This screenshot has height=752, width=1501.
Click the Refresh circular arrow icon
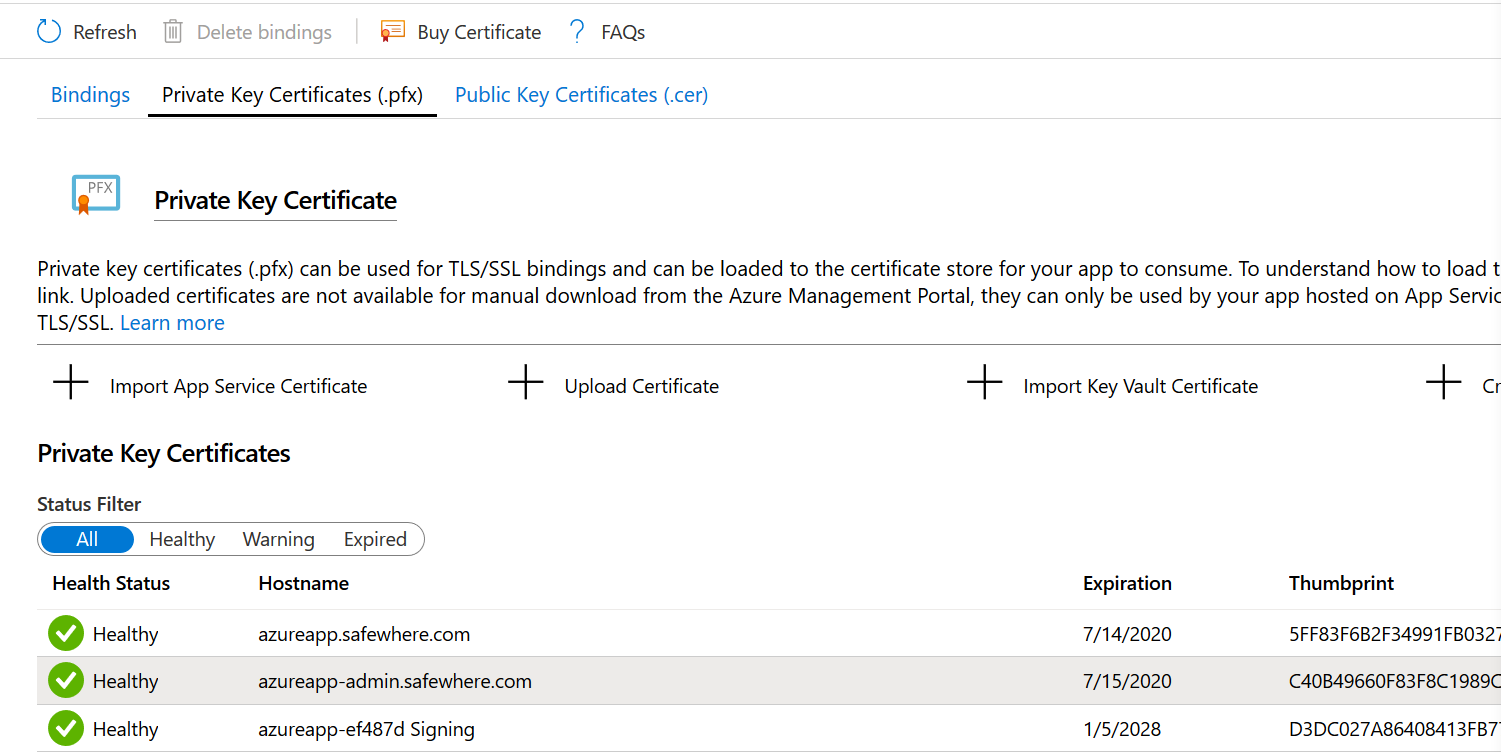[x=49, y=32]
